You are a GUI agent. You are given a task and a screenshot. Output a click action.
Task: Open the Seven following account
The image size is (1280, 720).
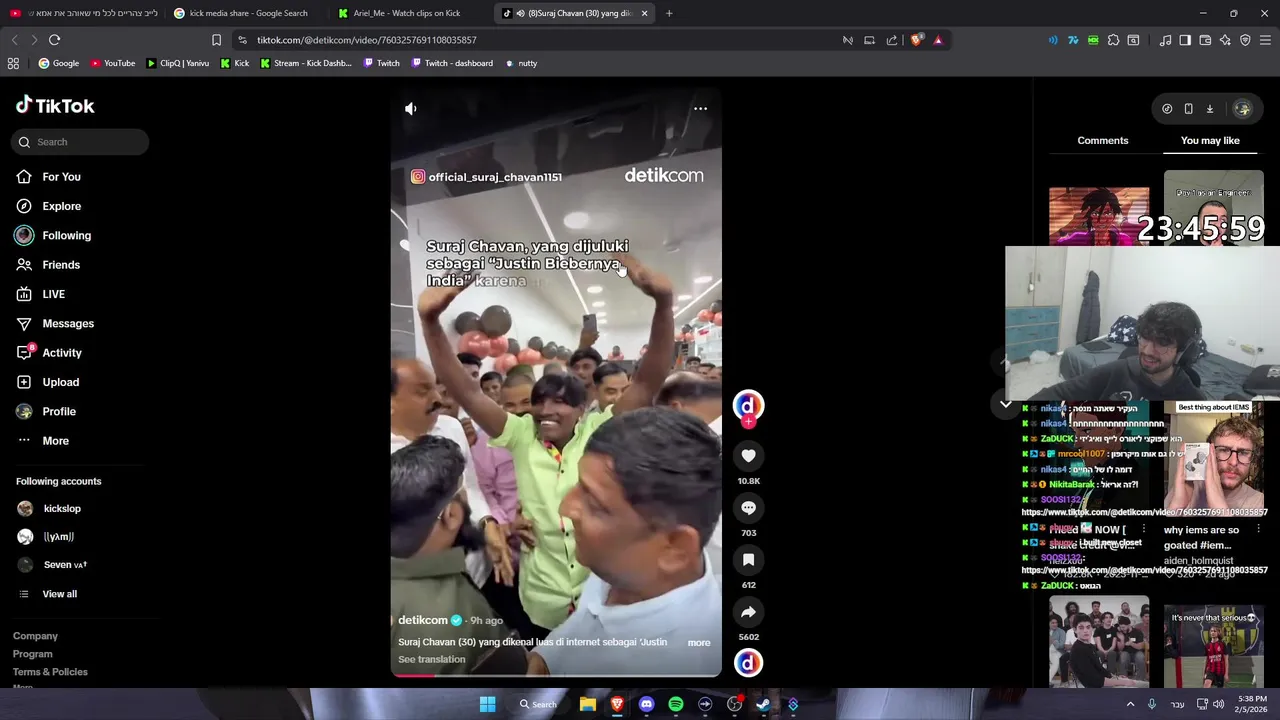point(65,565)
